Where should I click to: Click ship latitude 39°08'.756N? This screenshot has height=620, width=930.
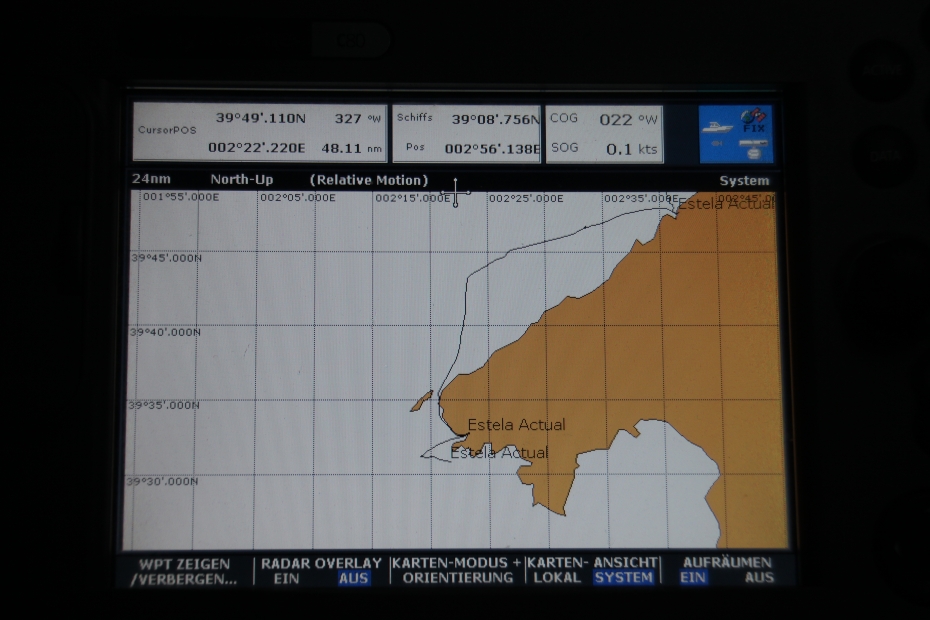(496, 119)
